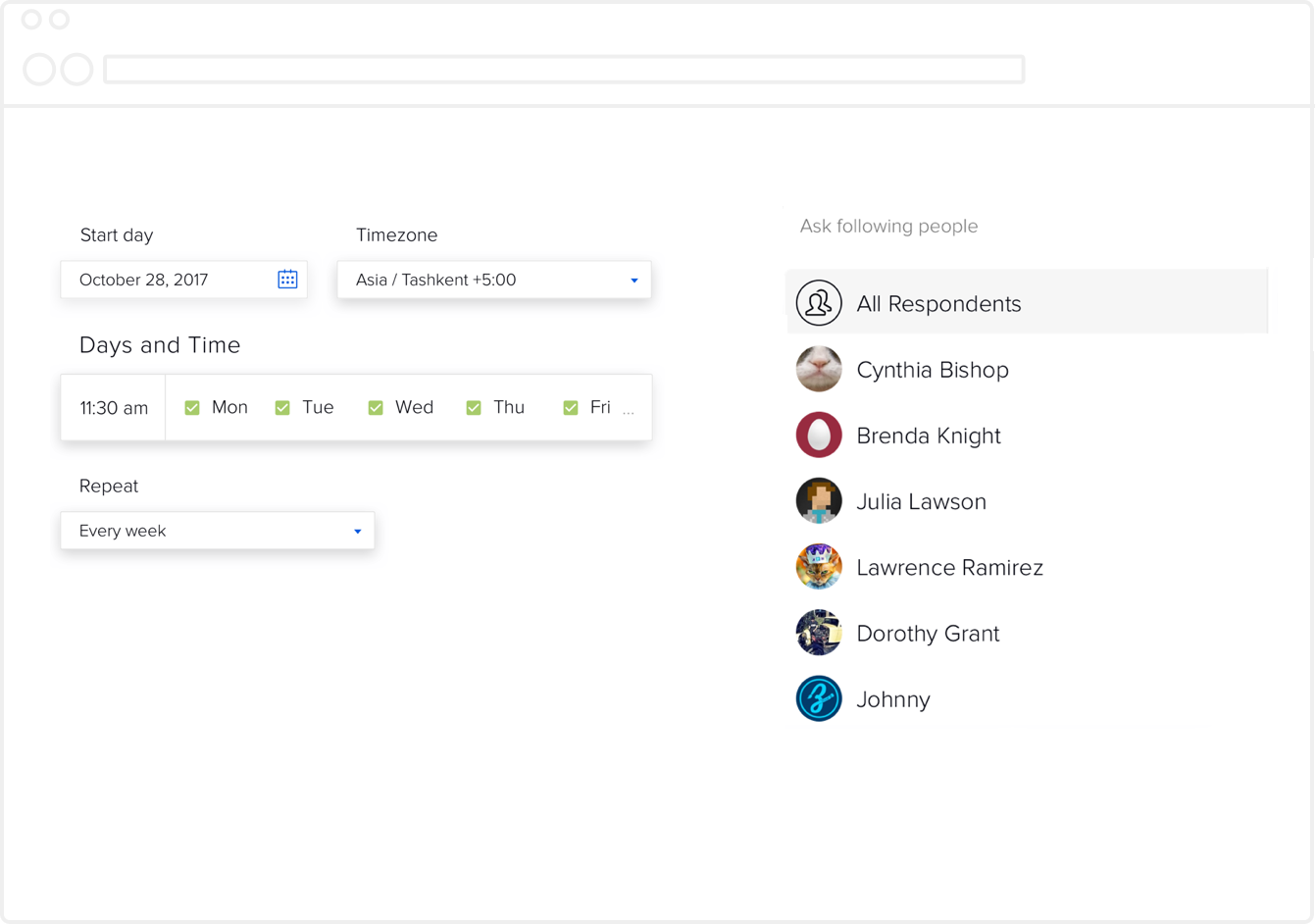1316x924 pixels.
Task: Select Julia Lawson from the people list
Action: (921, 501)
